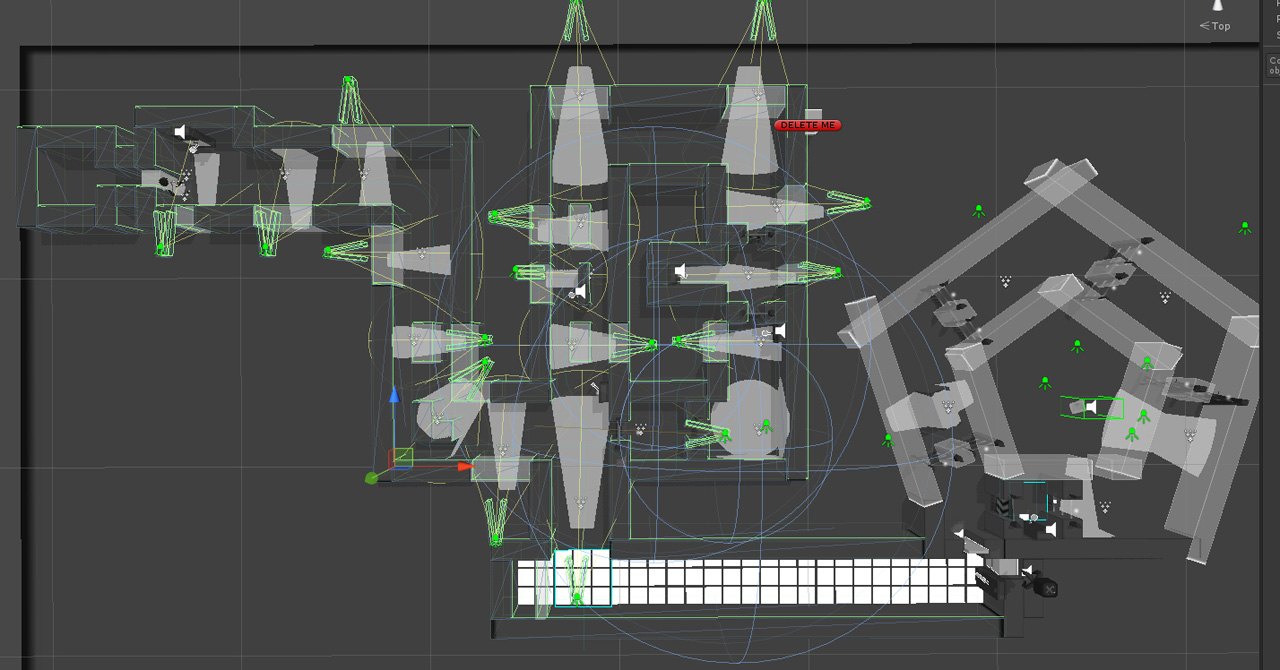Select the spotlight gizmo above the upper-left corridor
Screen dimensions: 1280x670
click(350, 98)
